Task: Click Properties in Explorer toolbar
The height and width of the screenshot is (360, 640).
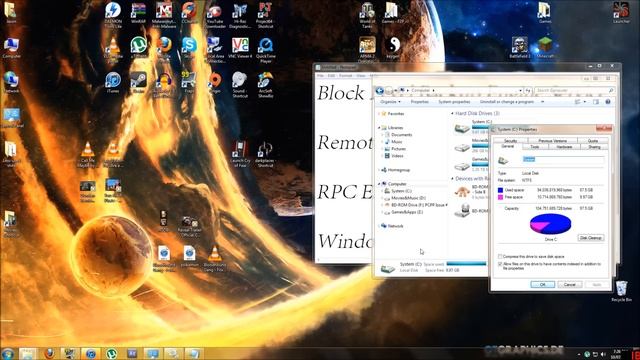Action: point(420,102)
